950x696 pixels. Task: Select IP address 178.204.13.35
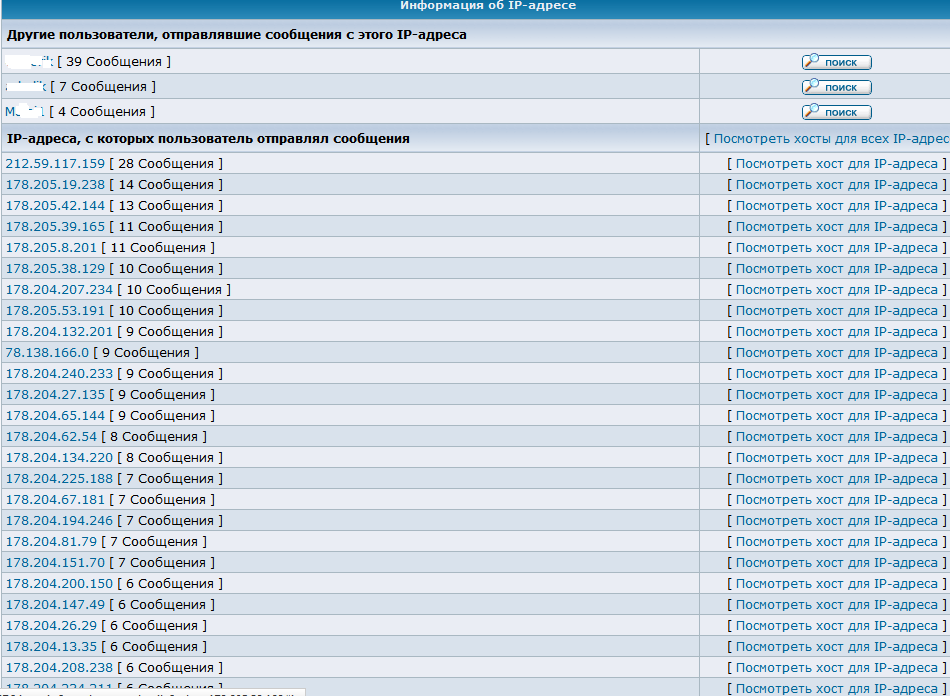51,647
